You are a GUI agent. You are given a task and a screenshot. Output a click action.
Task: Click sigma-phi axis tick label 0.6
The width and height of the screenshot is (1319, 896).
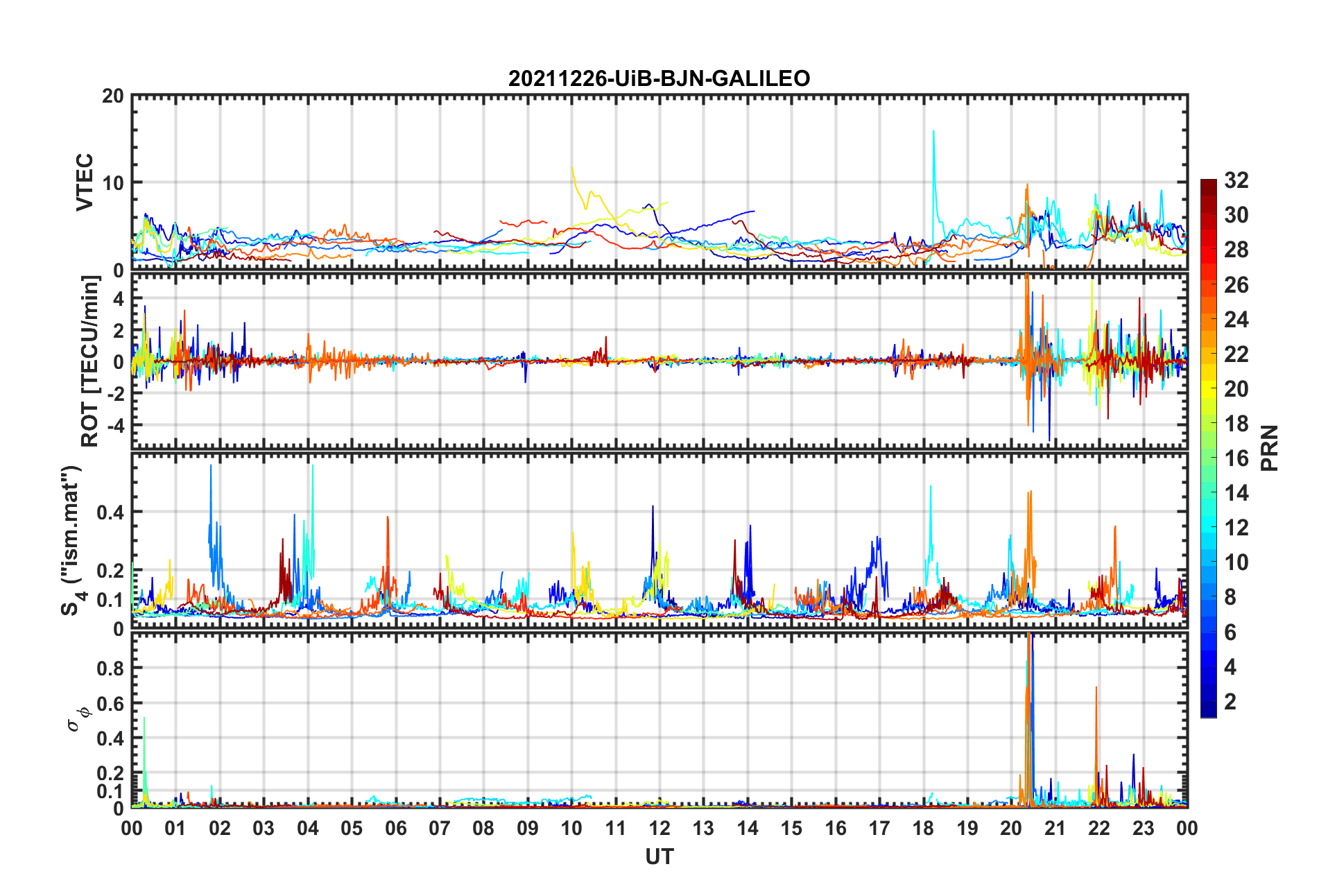pos(110,703)
